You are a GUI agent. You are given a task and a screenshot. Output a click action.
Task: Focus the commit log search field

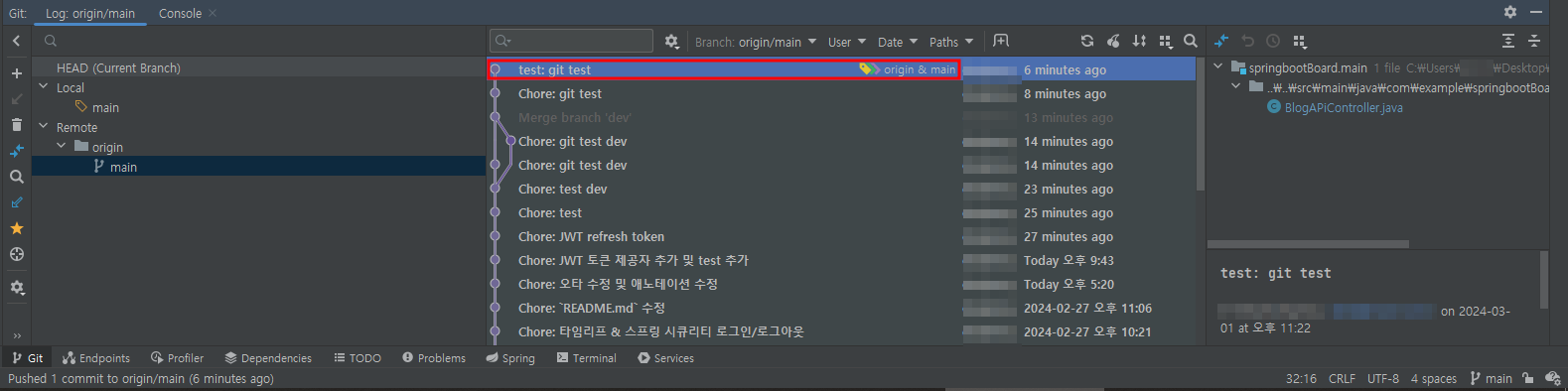(x=572, y=41)
